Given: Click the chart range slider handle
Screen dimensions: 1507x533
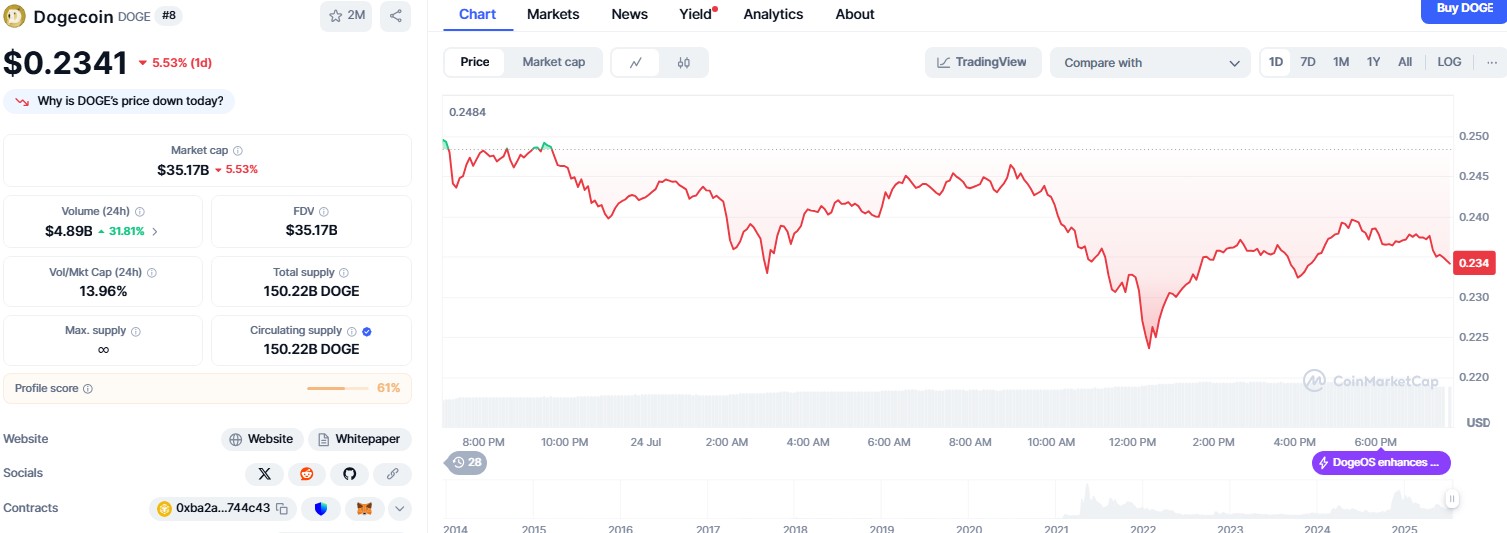Looking at the screenshot, I should pyautogui.click(x=1451, y=498).
